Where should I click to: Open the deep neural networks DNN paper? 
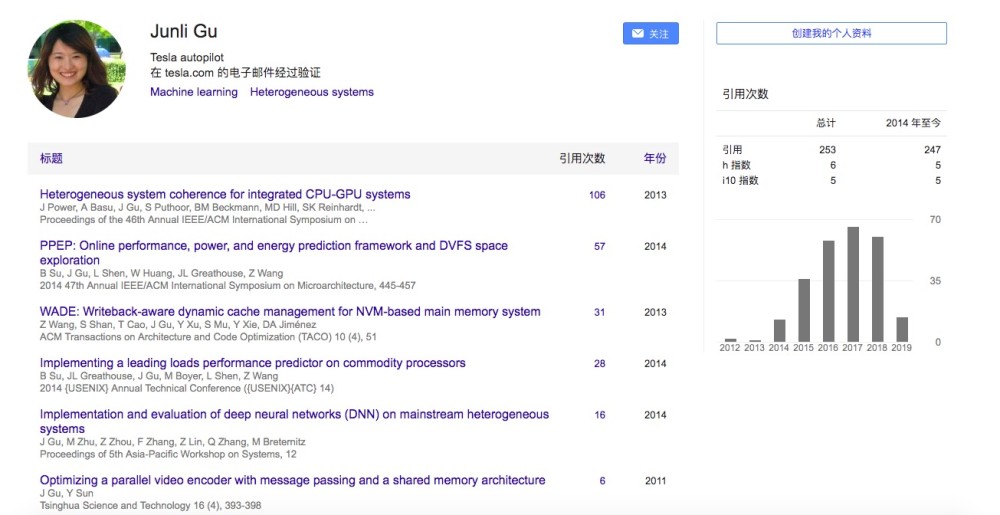[x=294, y=421]
